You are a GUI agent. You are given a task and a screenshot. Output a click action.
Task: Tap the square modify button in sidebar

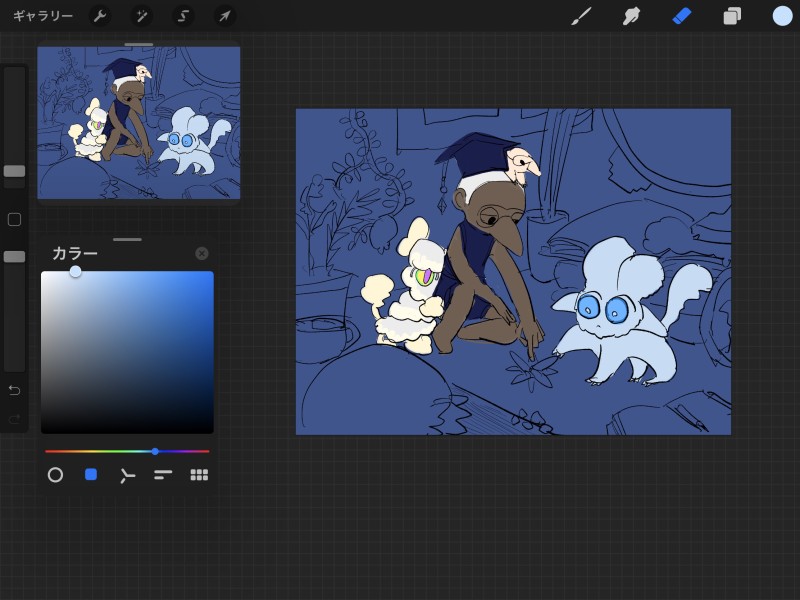pos(14,219)
